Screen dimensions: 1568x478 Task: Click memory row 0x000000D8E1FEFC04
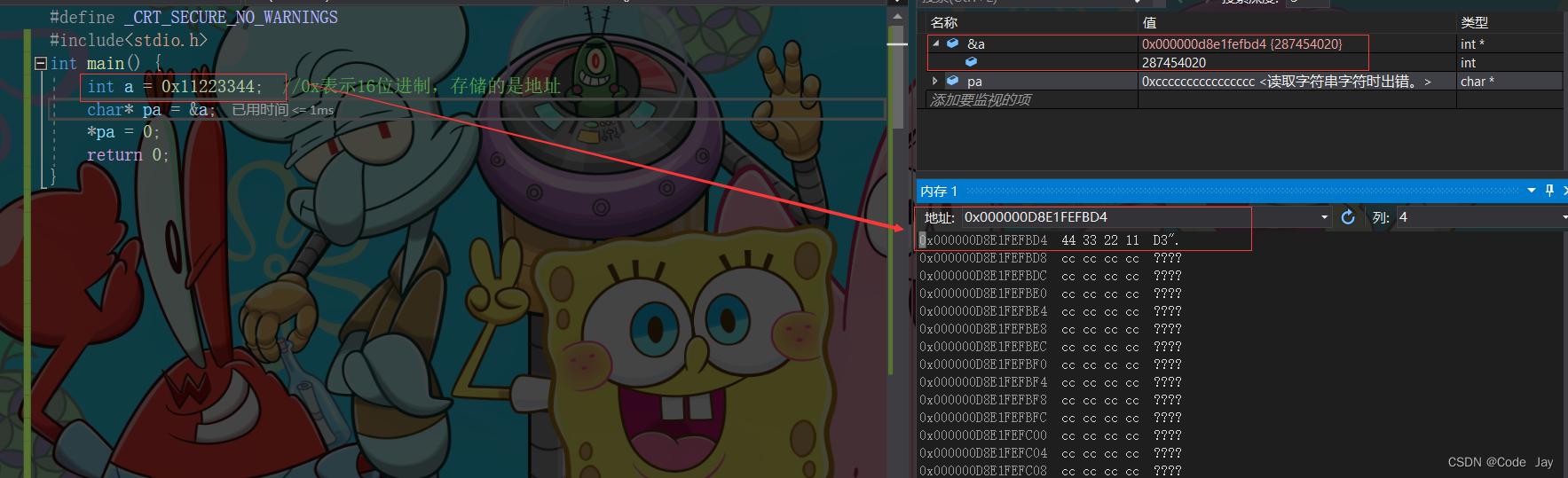click(x=1050, y=453)
